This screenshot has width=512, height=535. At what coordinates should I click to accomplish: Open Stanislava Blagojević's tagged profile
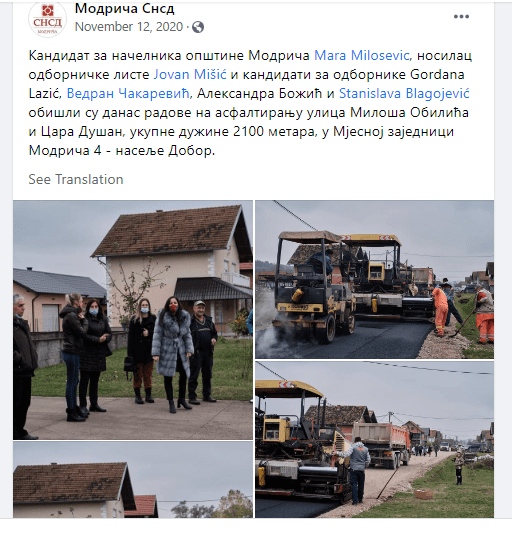404,93
